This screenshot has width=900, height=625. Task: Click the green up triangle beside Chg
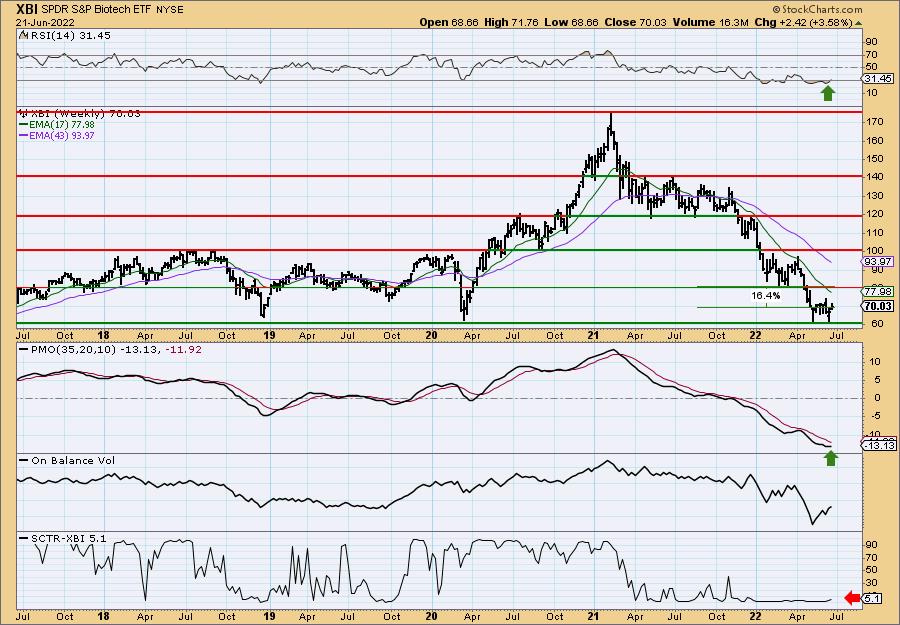(x=858, y=23)
